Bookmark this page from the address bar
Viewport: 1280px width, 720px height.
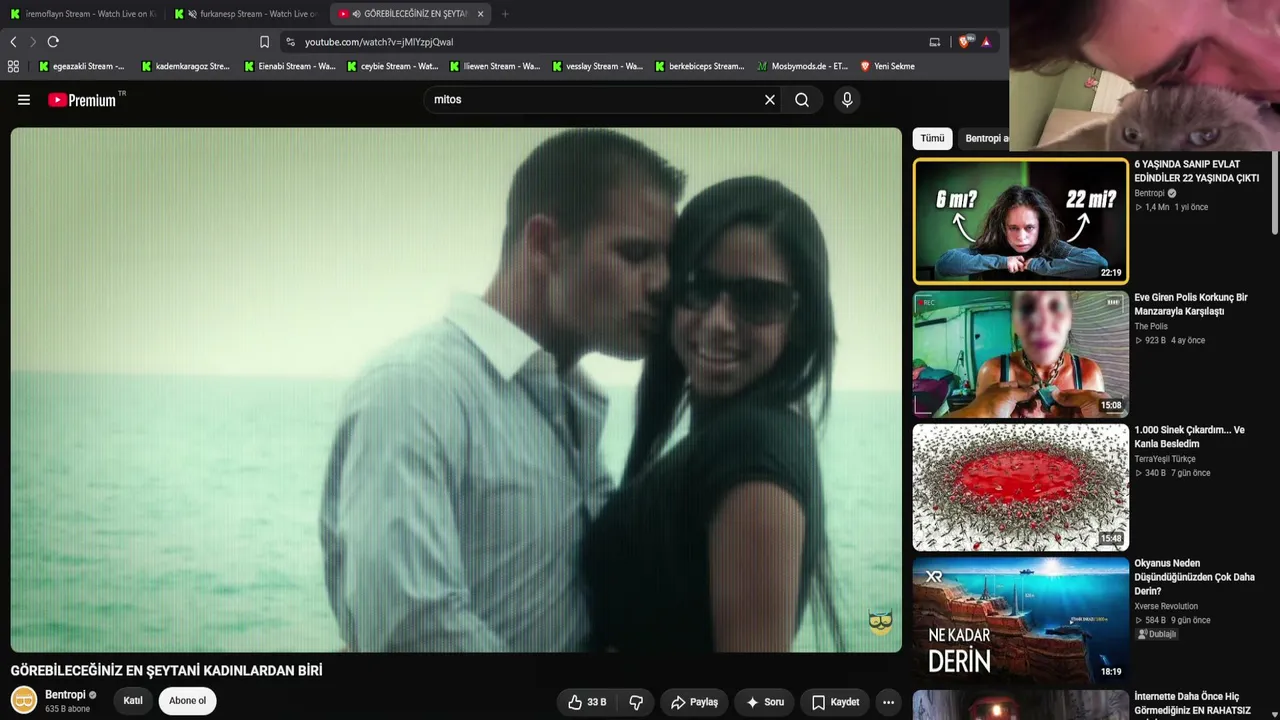coord(264,42)
